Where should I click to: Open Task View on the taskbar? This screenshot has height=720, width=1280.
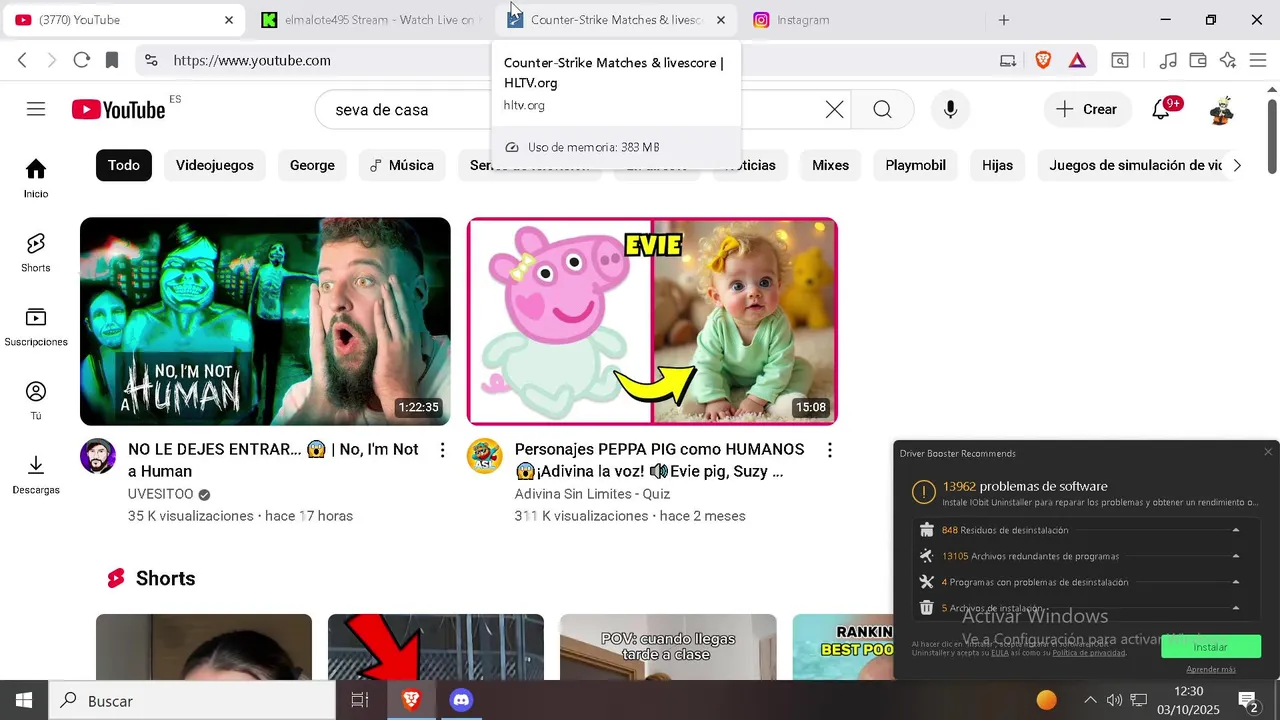click(x=360, y=700)
